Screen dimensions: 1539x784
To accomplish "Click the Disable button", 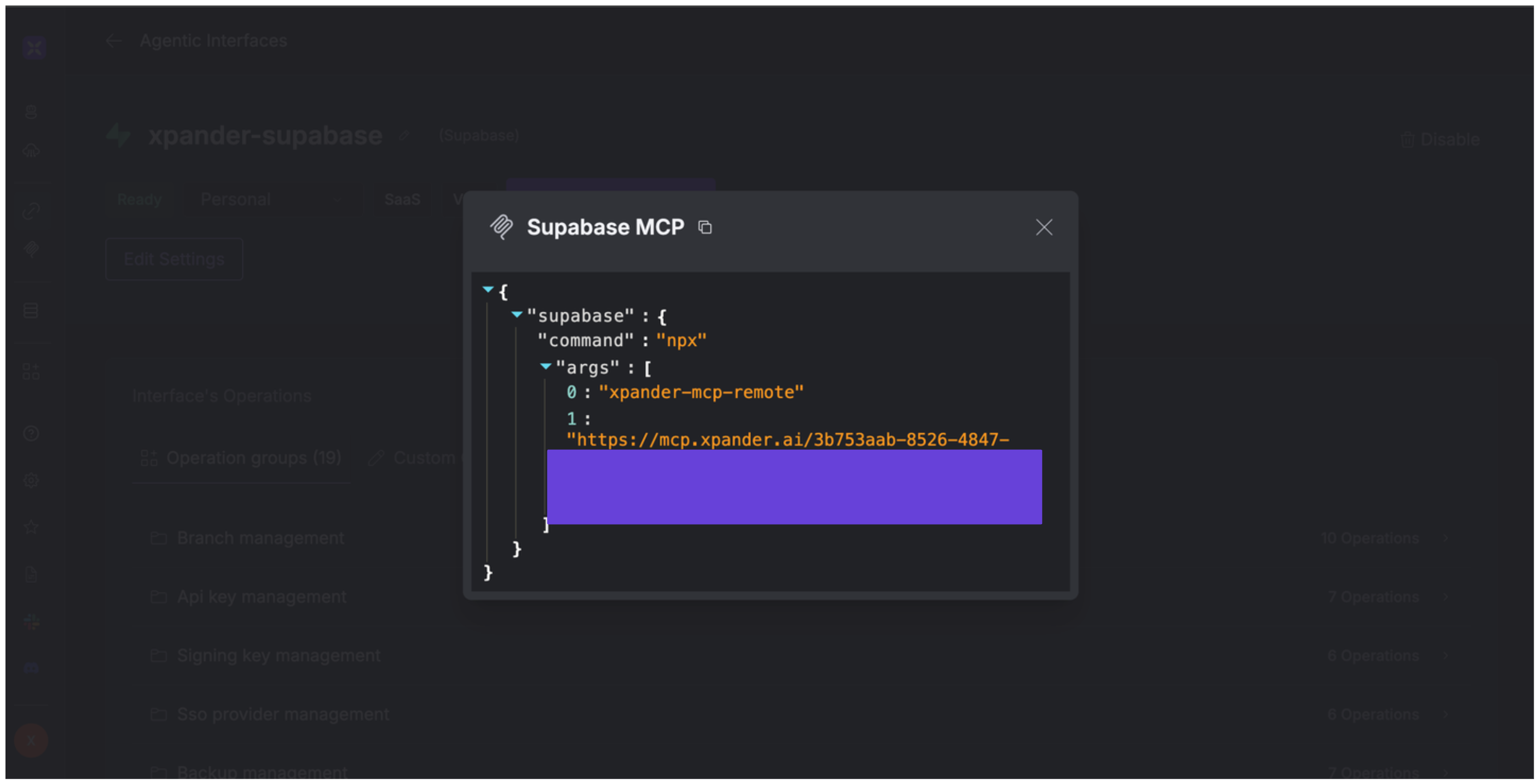I will 1440,140.
